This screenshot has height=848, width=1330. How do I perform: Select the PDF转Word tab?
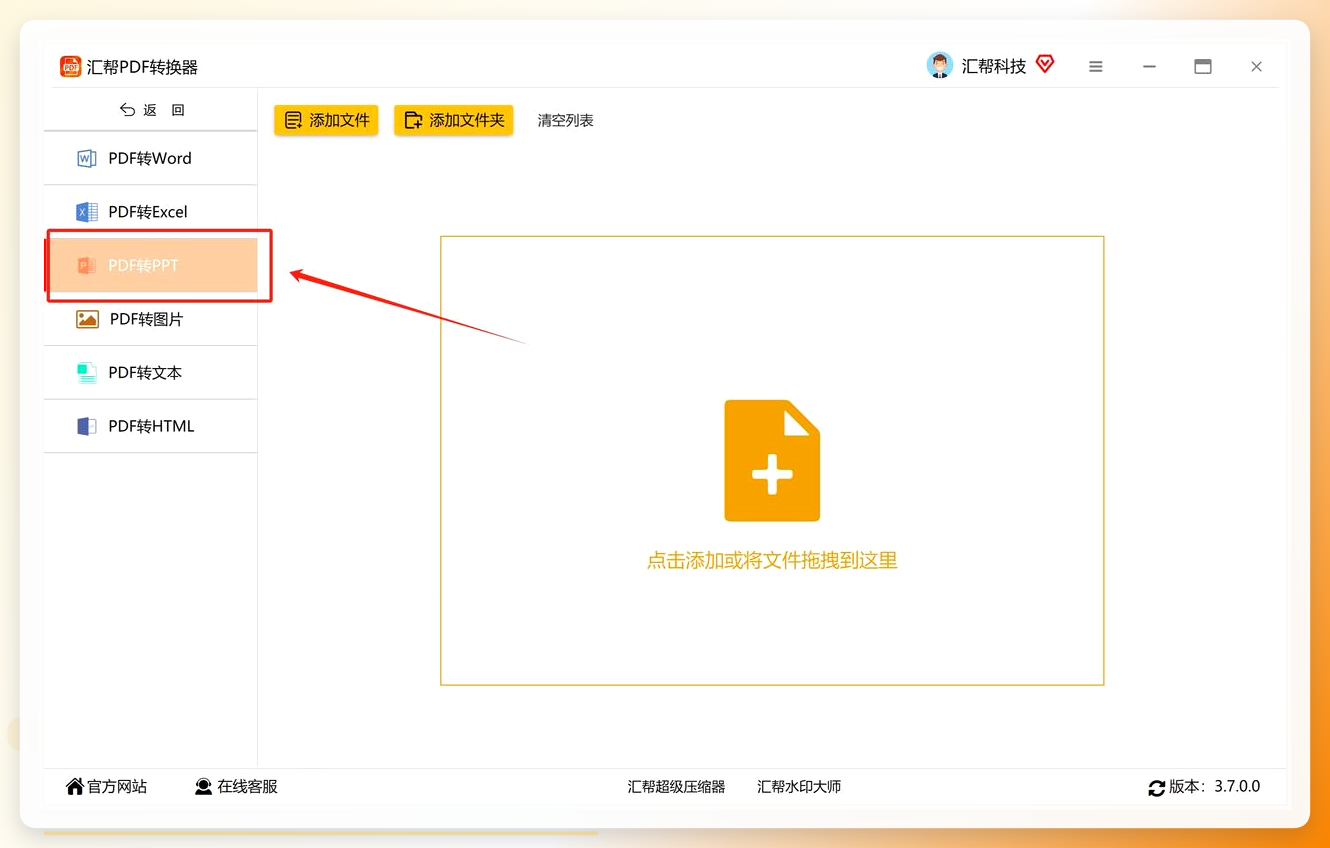point(151,158)
